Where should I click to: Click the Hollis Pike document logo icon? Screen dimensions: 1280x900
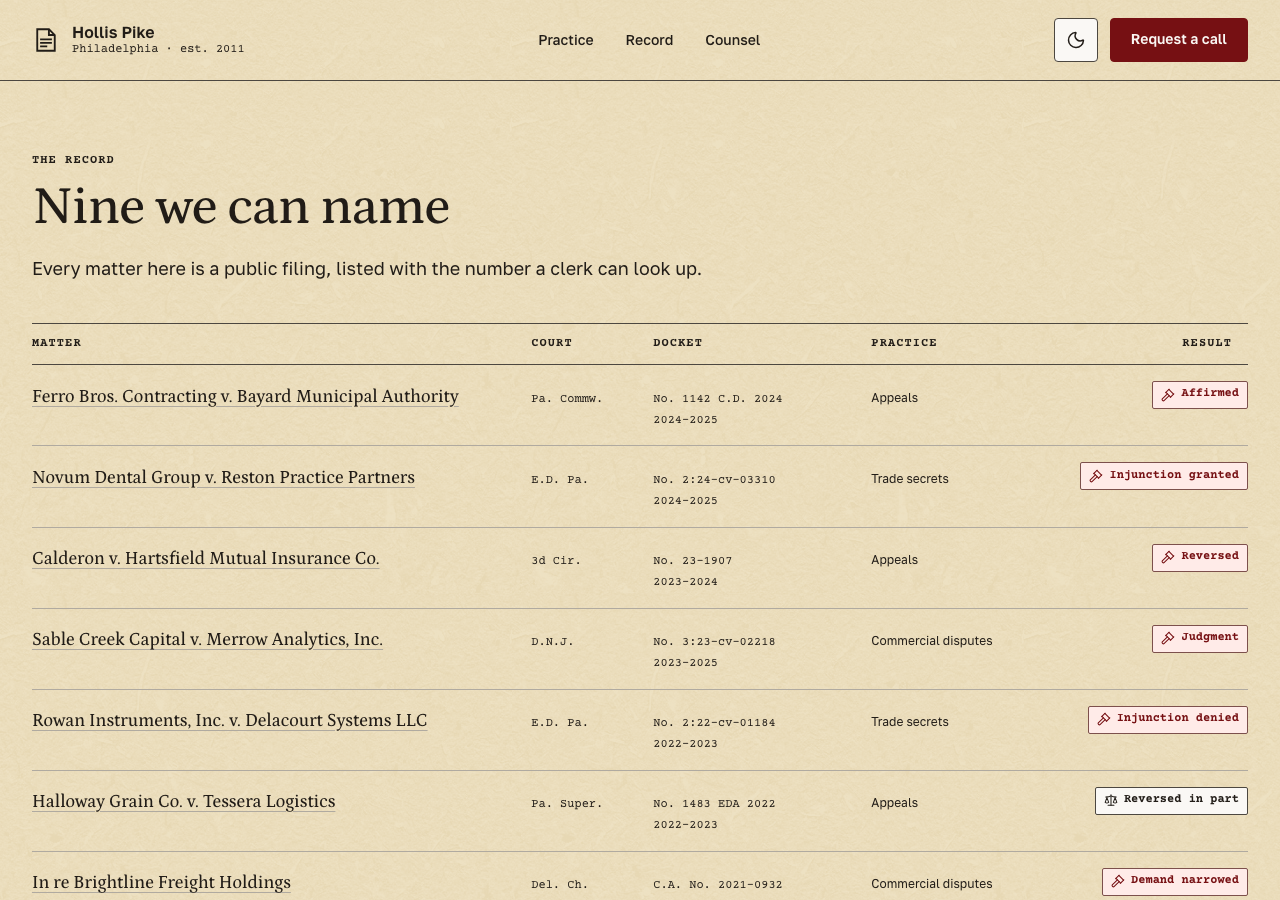[x=46, y=40]
